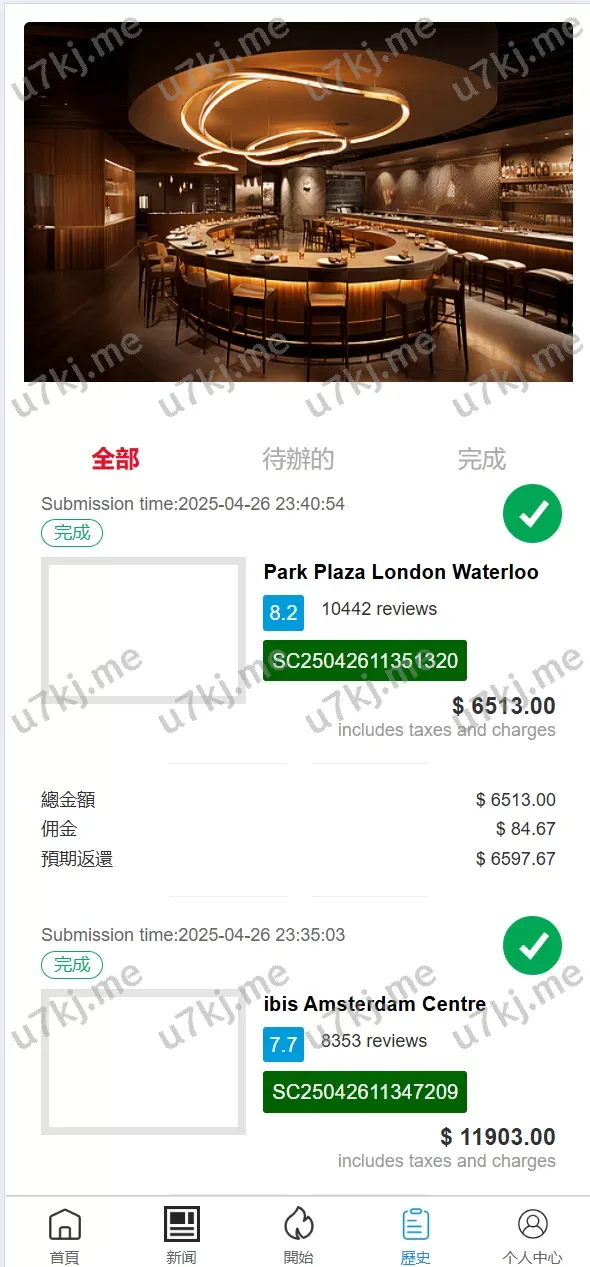Click the 8.2 rating badge
Image resolution: width=590 pixels, height=1267 pixels.
coord(283,612)
